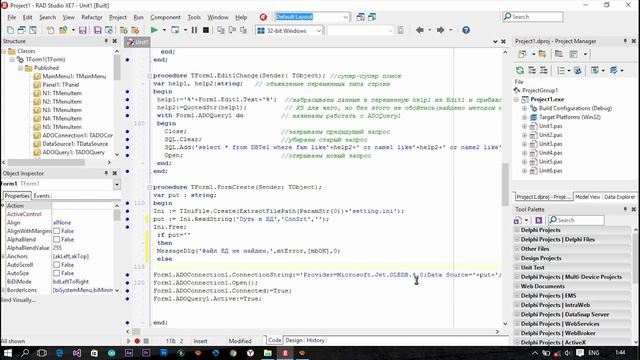Navigate forward with the right arrow icon

(x=440, y=30)
